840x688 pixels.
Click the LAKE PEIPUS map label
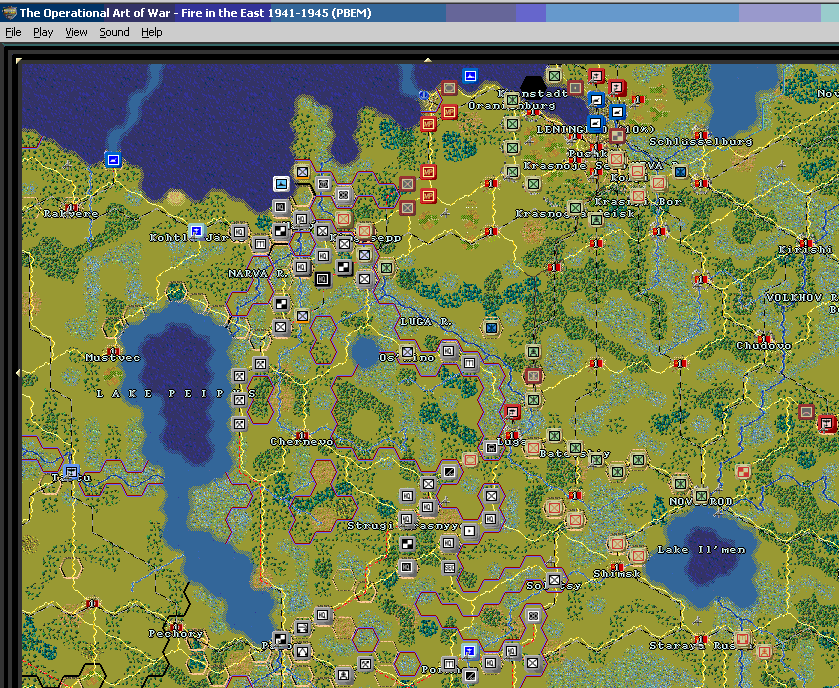click(x=176, y=394)
